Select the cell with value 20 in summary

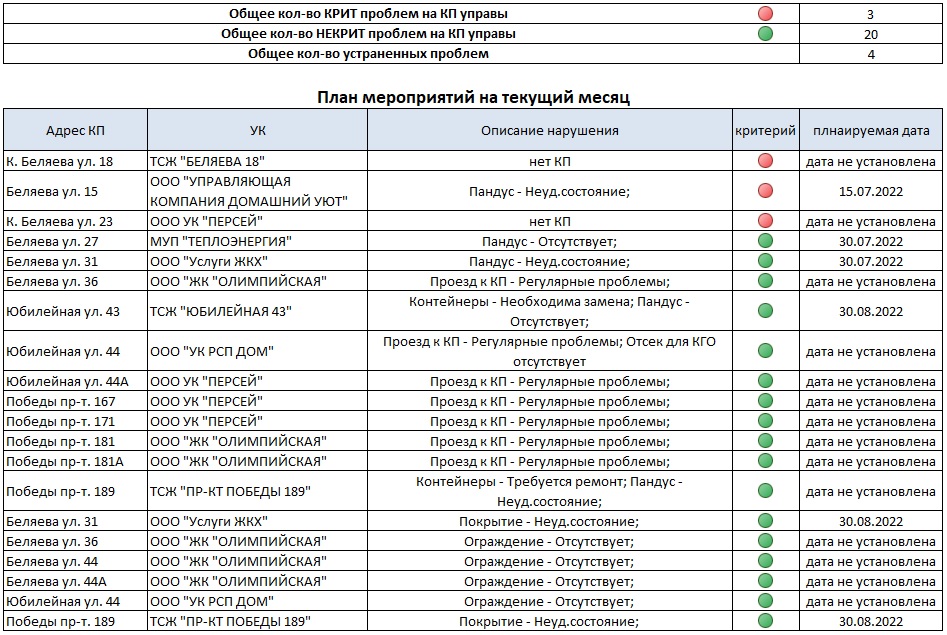point(871,34)
